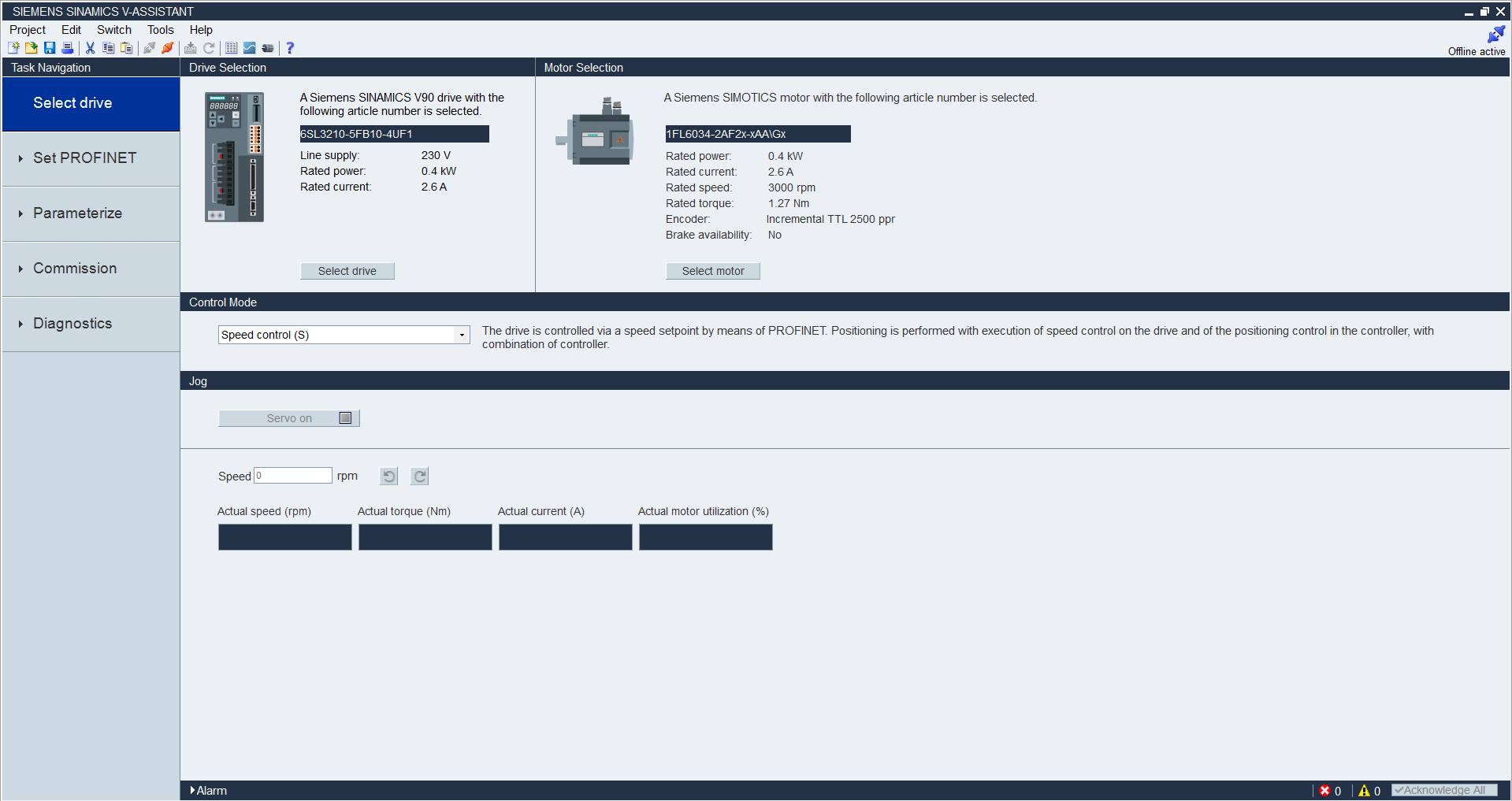
Task: Open the Help menu
Action: click(201, 30)
